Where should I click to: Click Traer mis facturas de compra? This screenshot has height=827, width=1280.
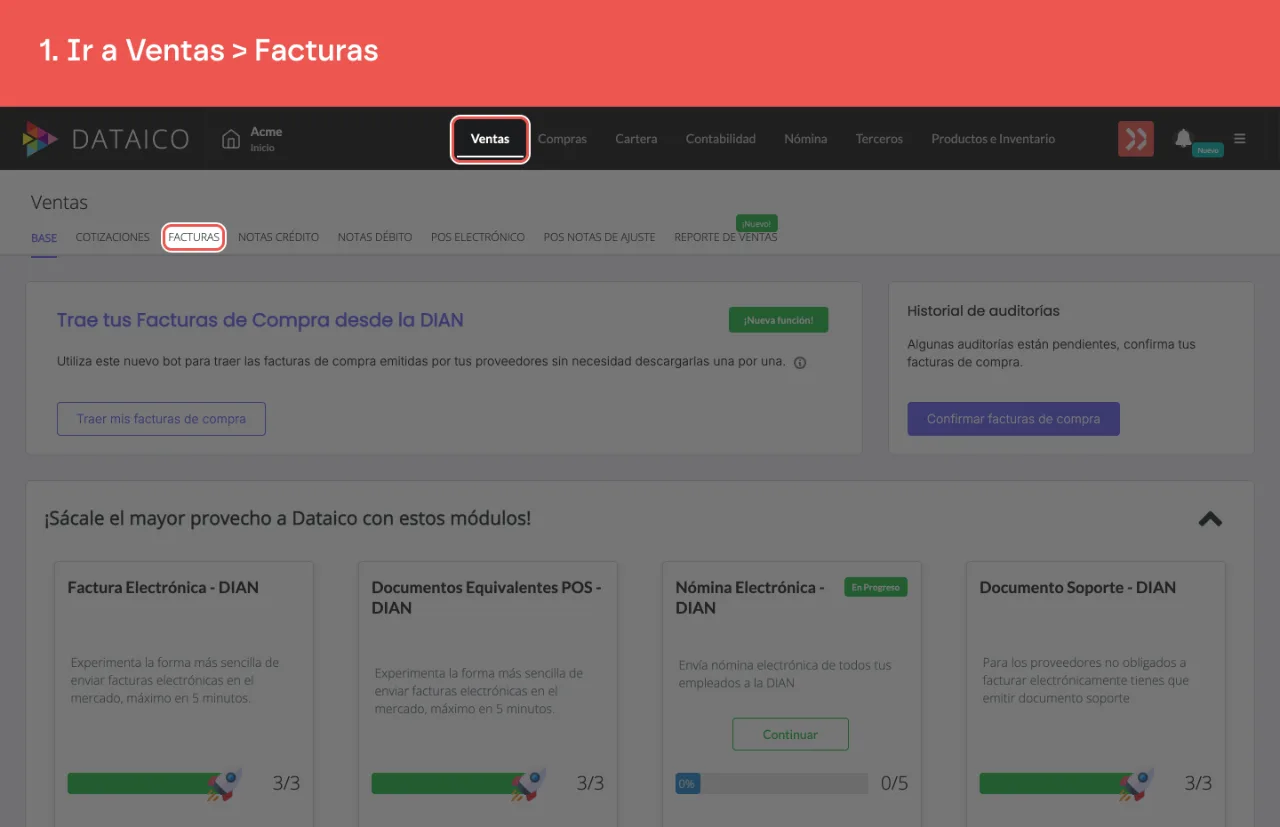point(161,419)
